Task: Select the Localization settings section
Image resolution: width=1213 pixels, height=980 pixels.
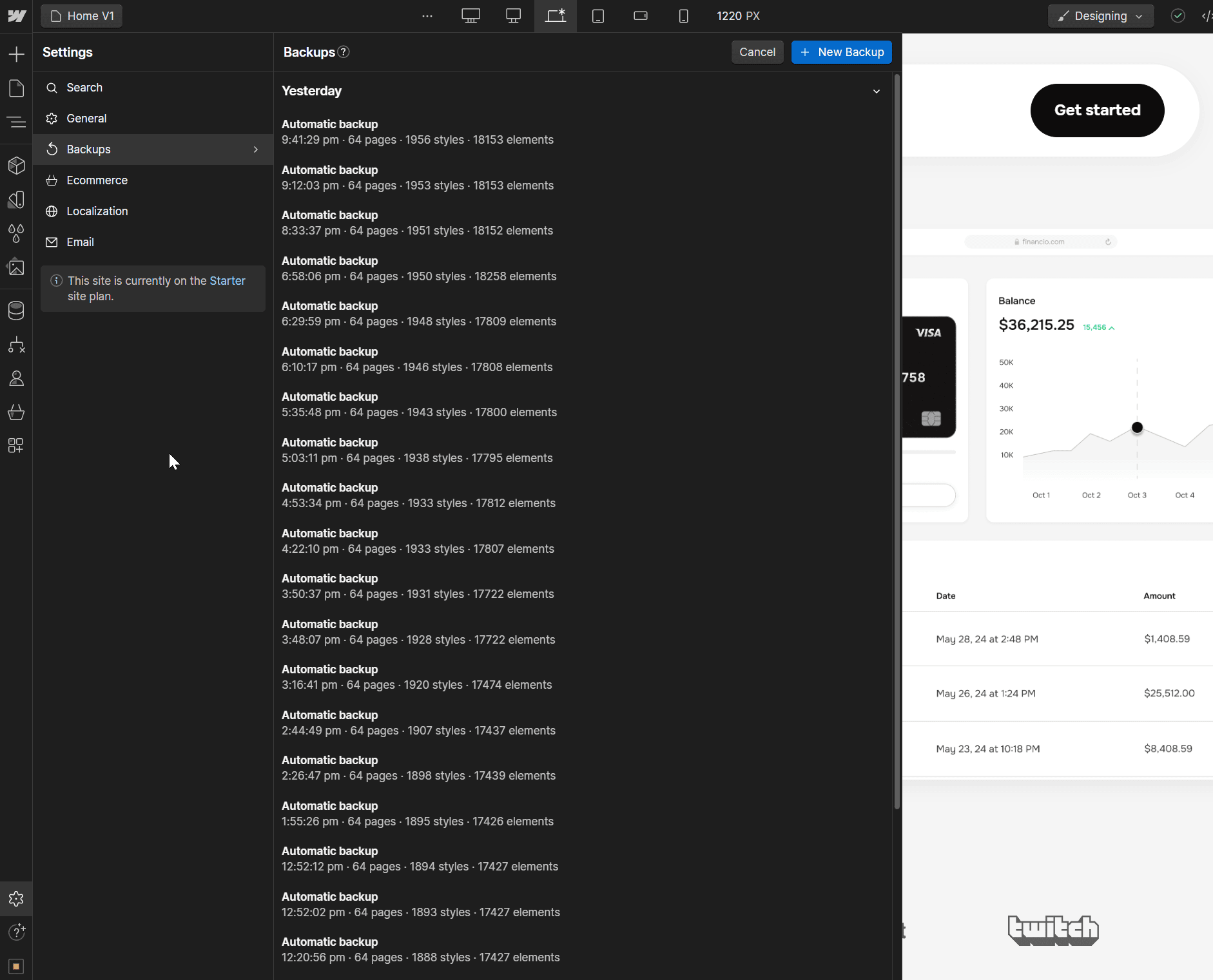Action: (97, 211)
